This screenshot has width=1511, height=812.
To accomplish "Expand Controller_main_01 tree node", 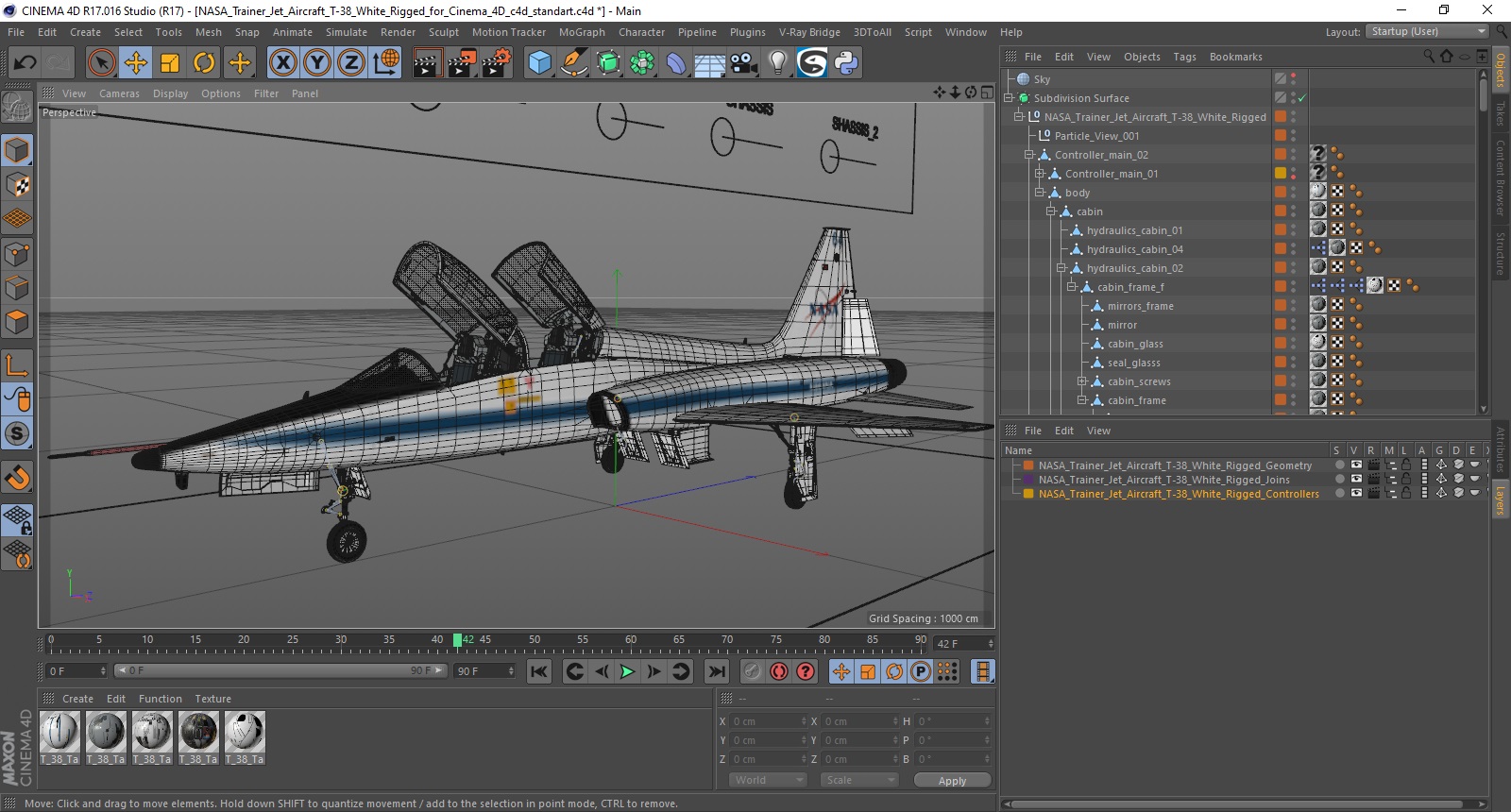I will [x=1040, y=174].
